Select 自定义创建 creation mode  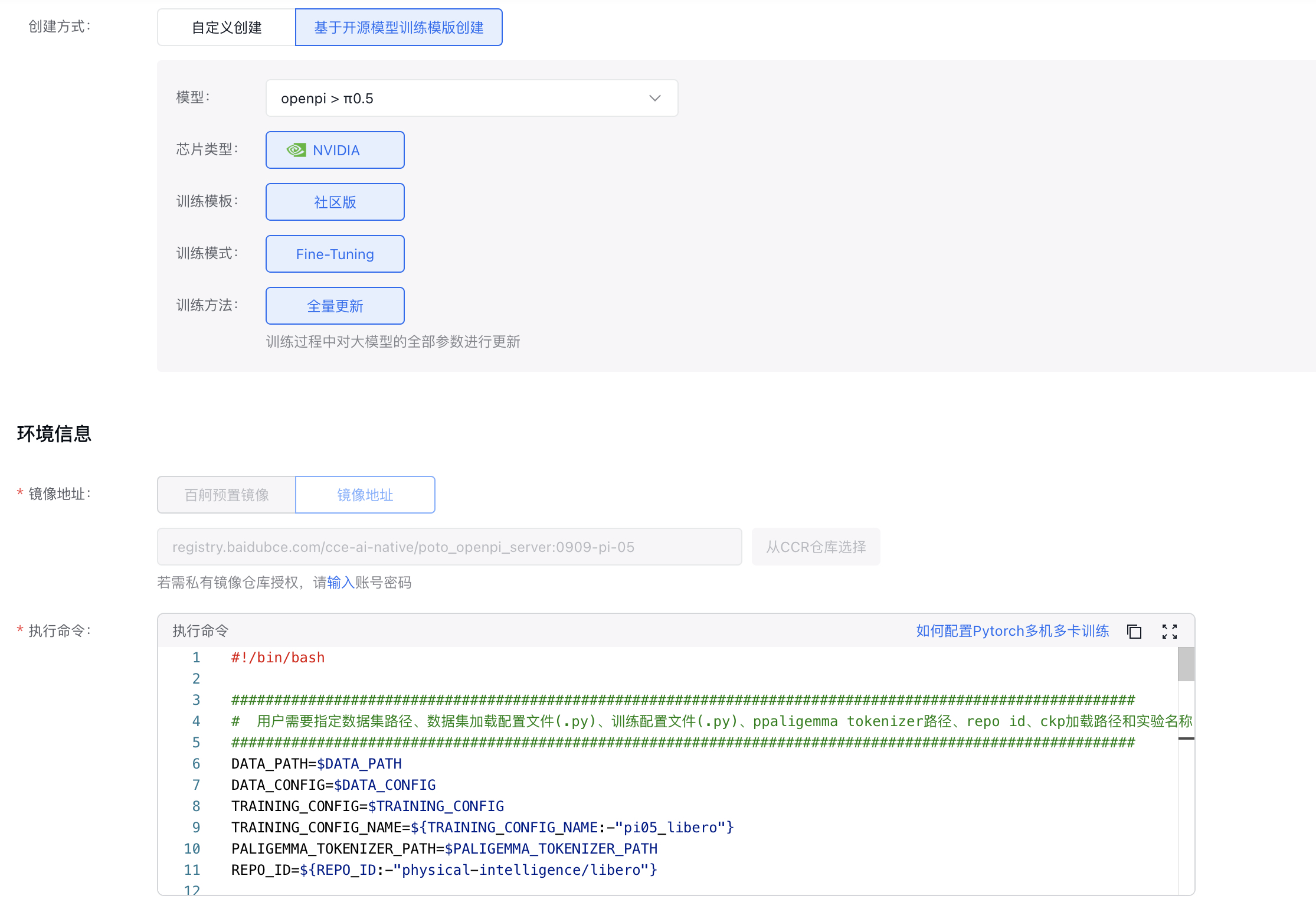click(x=227, y=27)
